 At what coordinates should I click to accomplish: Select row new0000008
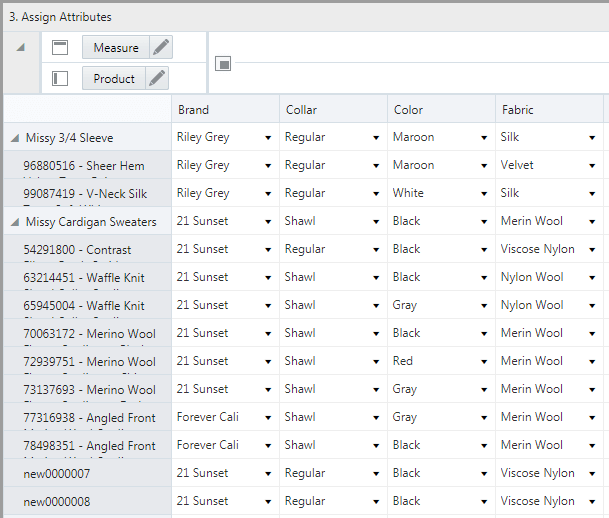tap(88, 501)
